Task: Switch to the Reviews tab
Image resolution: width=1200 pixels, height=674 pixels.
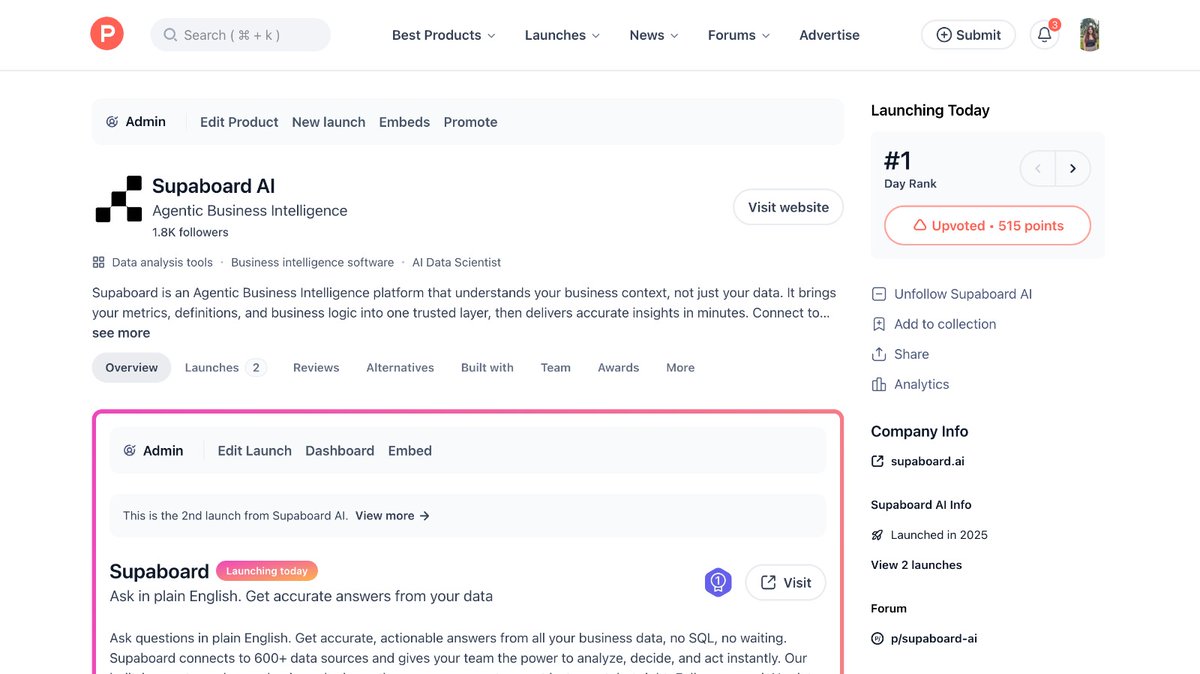Action: (x=316, y=368)
